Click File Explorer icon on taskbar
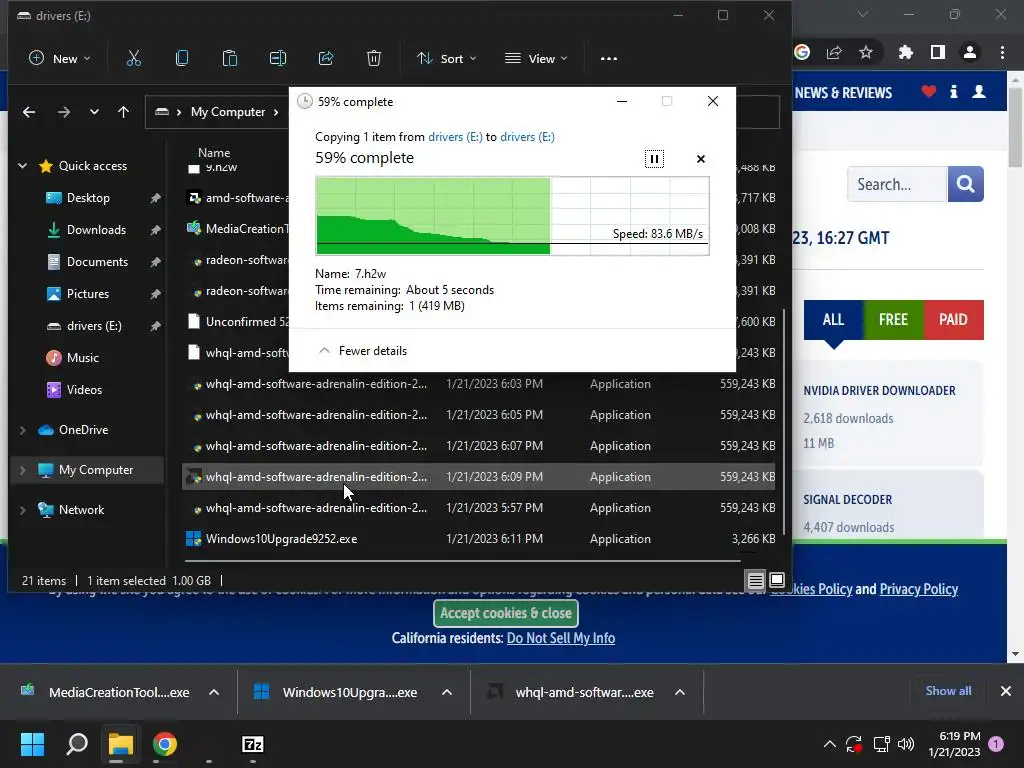Viewport: 1024px width, 768px height. [x=120, y=744]
